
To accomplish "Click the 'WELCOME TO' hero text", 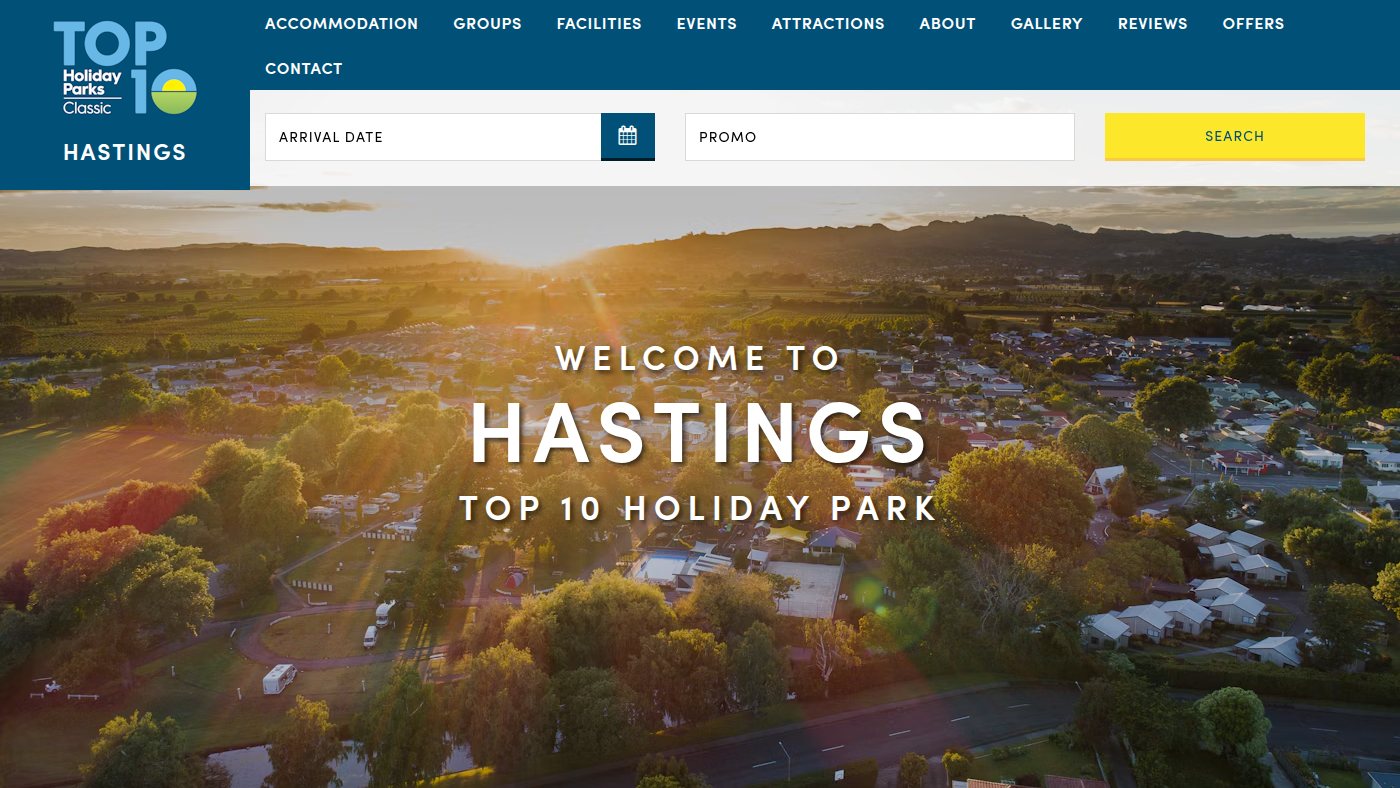I will tap(698, 358).
